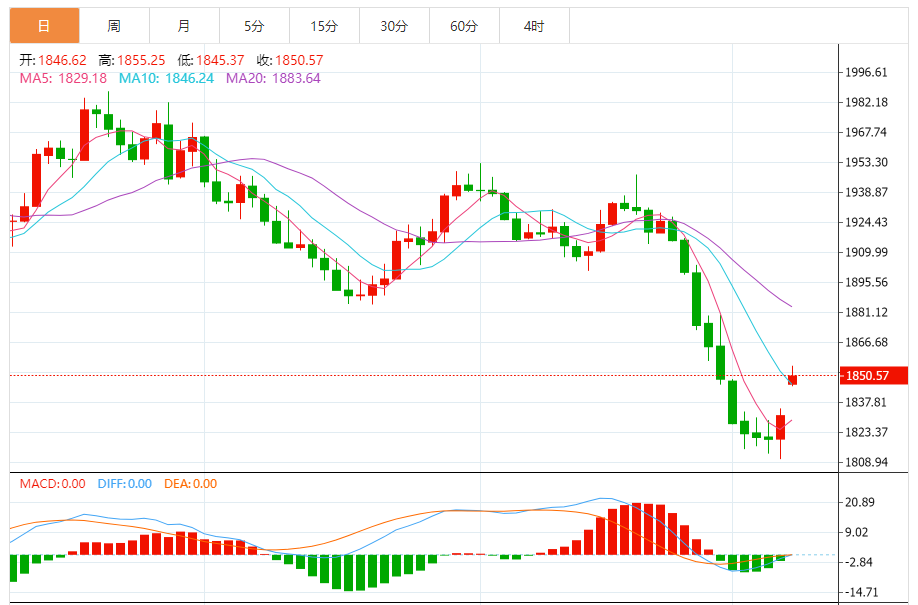The image size is (918, 605).
Task: Open the 30分 timeframe tab
Action: [394, 26]
